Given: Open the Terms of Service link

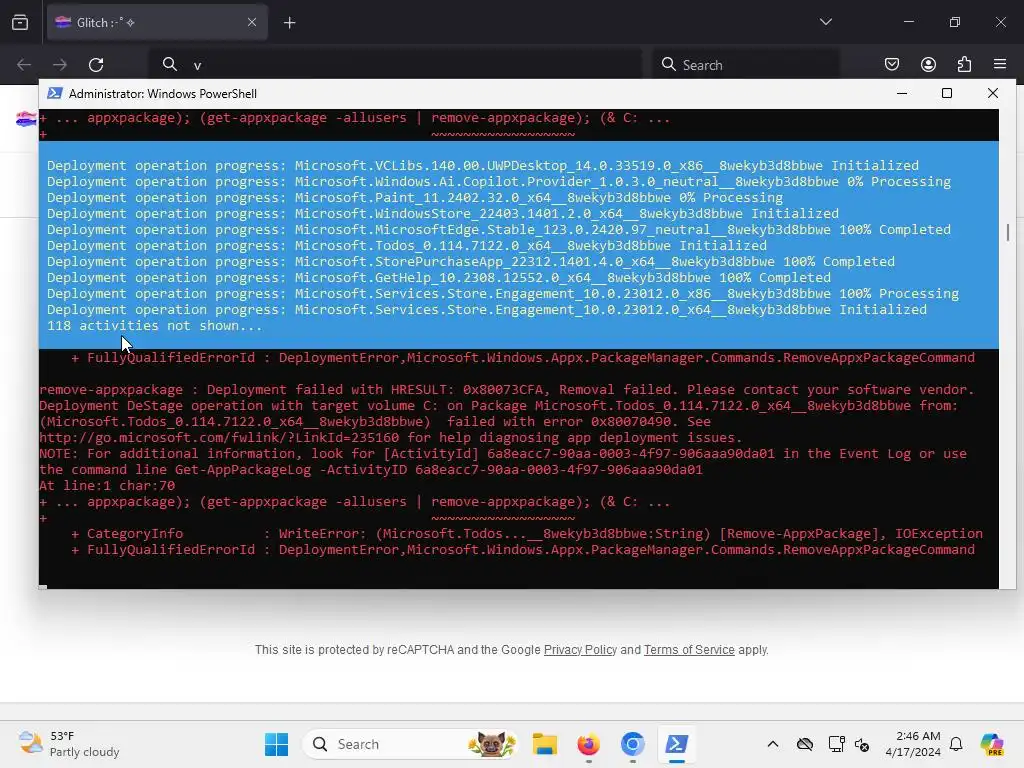Looking at the screenshot, I should click(689, 650).
